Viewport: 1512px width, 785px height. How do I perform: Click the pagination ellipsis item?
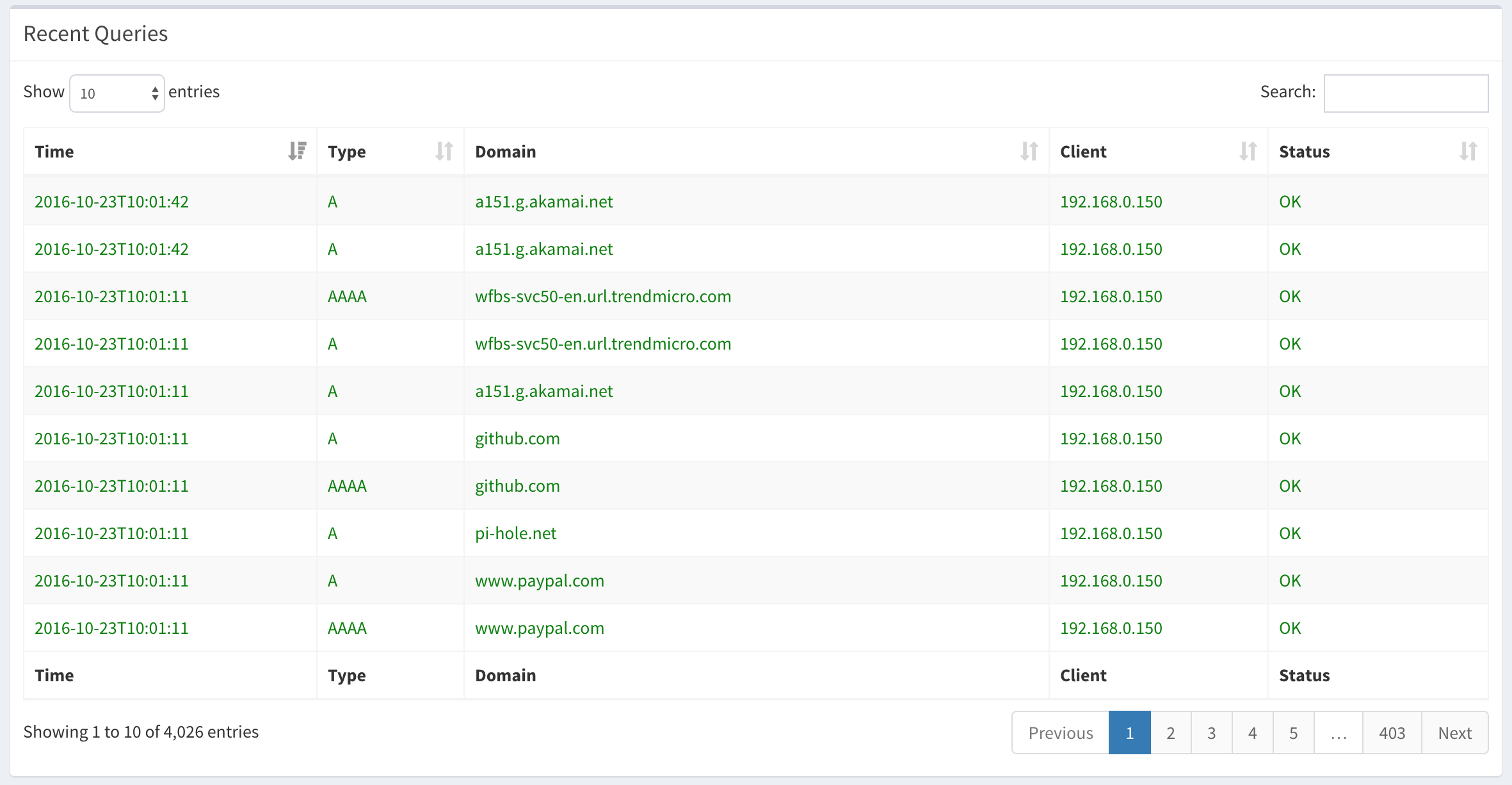click(x=1339, y=732)
